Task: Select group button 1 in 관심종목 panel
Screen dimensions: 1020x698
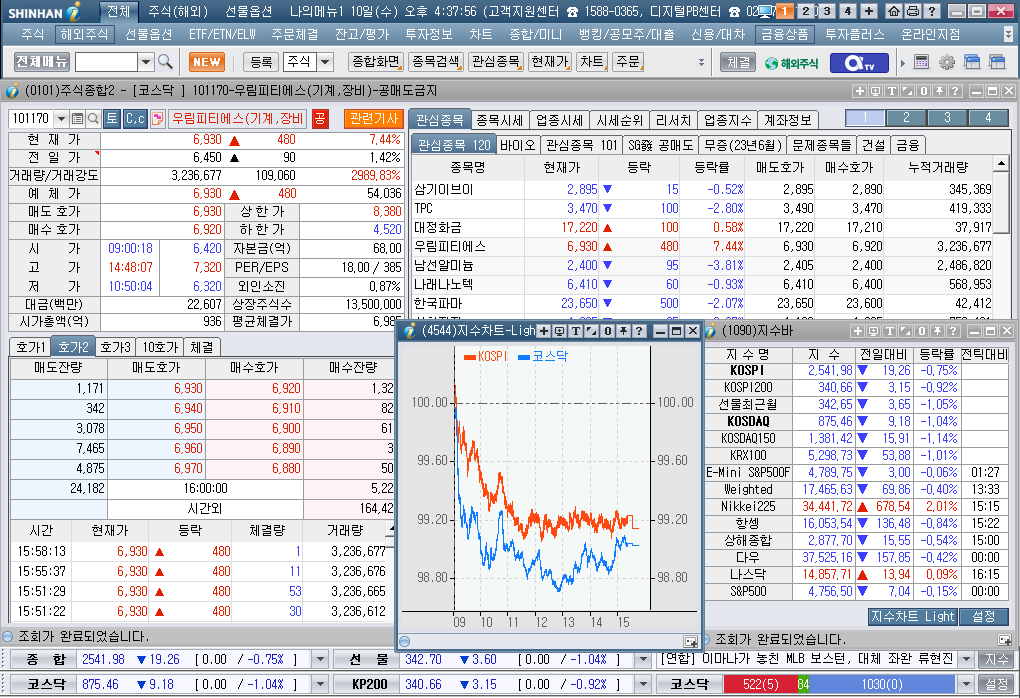Action: 865,118
